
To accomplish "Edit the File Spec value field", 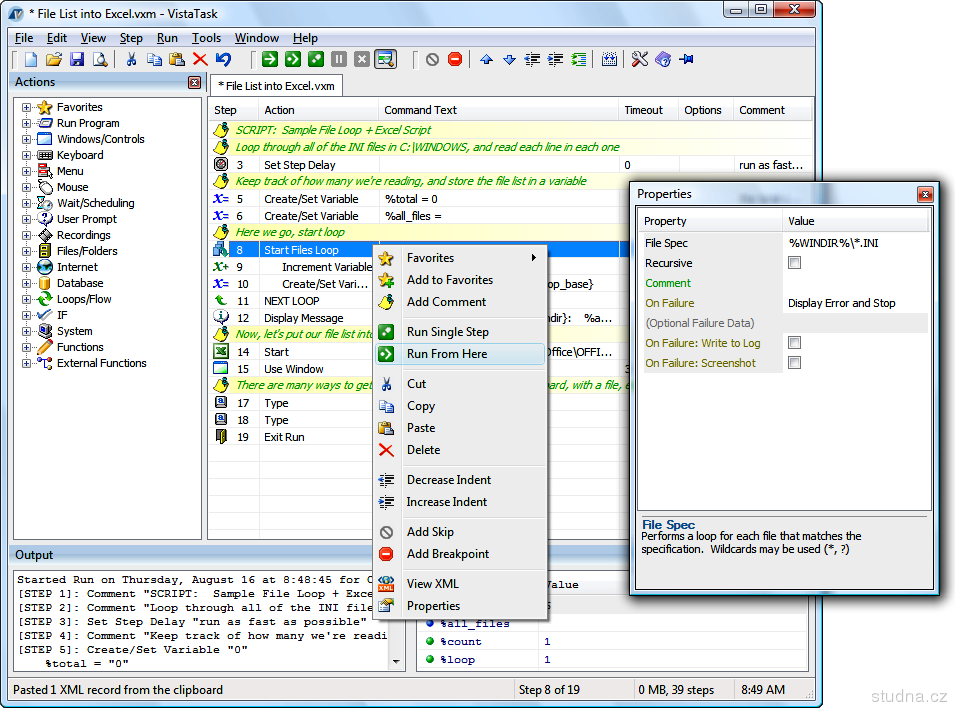I will coord(856,243).
